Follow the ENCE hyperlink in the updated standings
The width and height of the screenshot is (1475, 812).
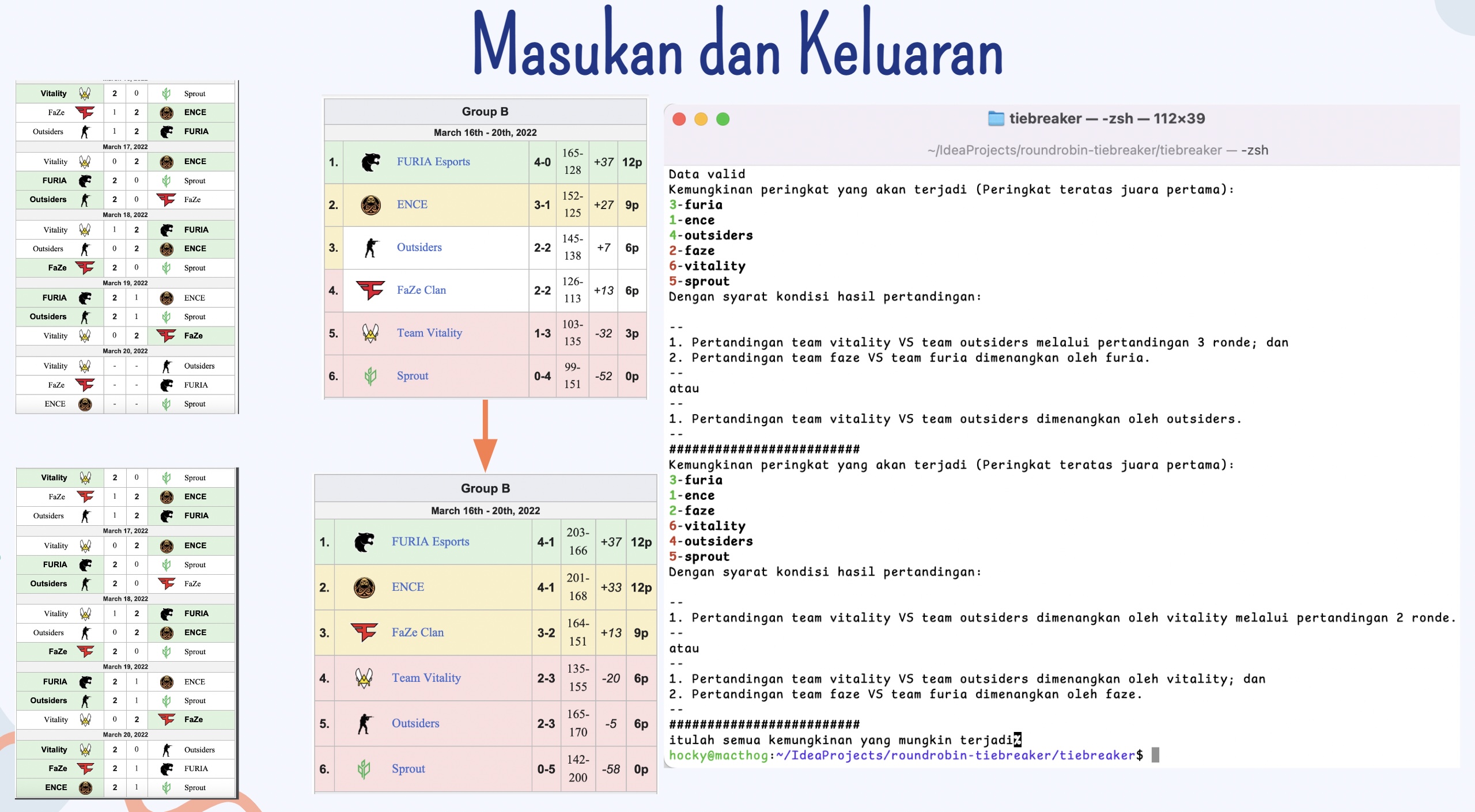(409, 586)
